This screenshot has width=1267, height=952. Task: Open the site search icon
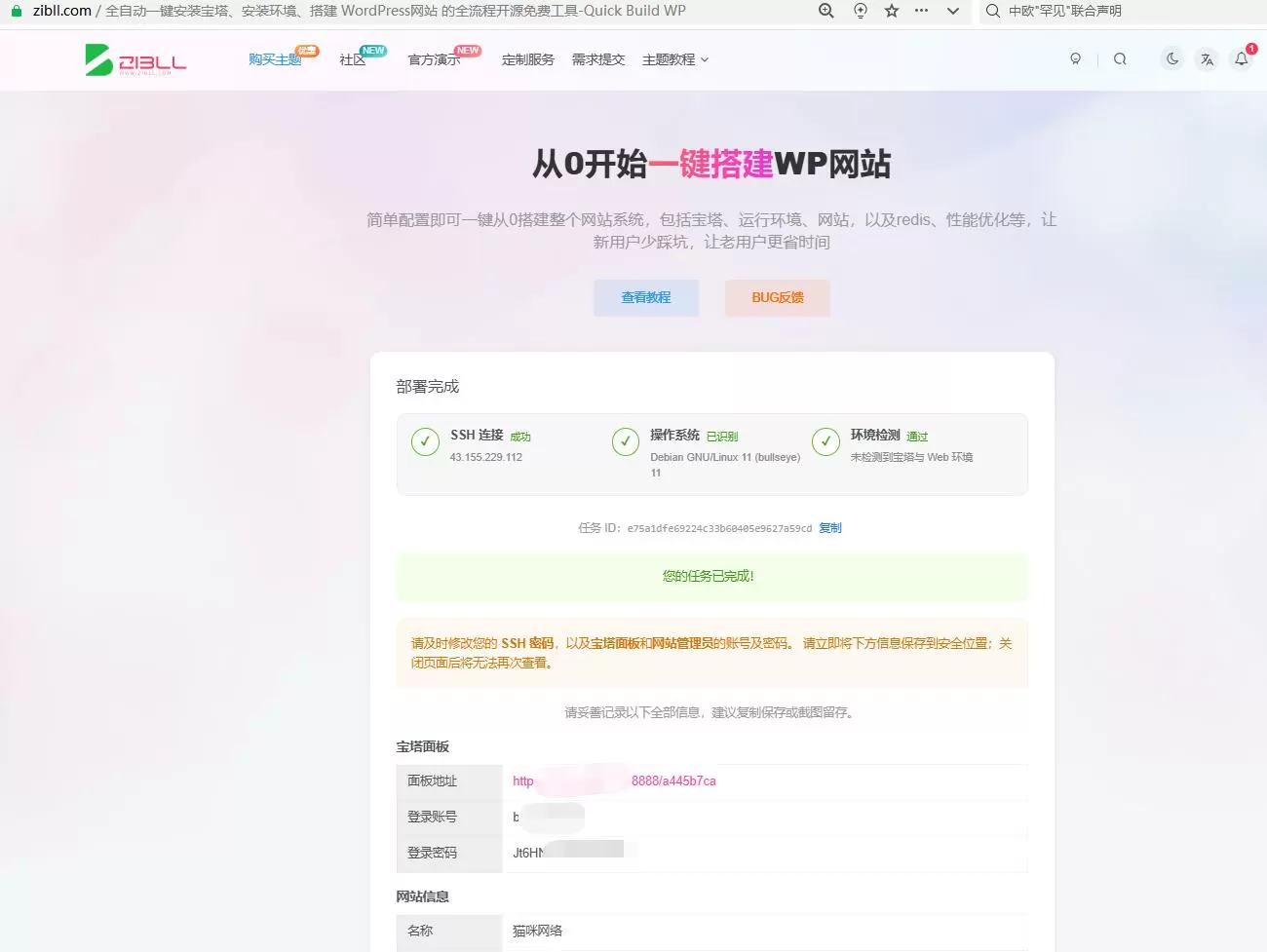(x=1120, y=59)
